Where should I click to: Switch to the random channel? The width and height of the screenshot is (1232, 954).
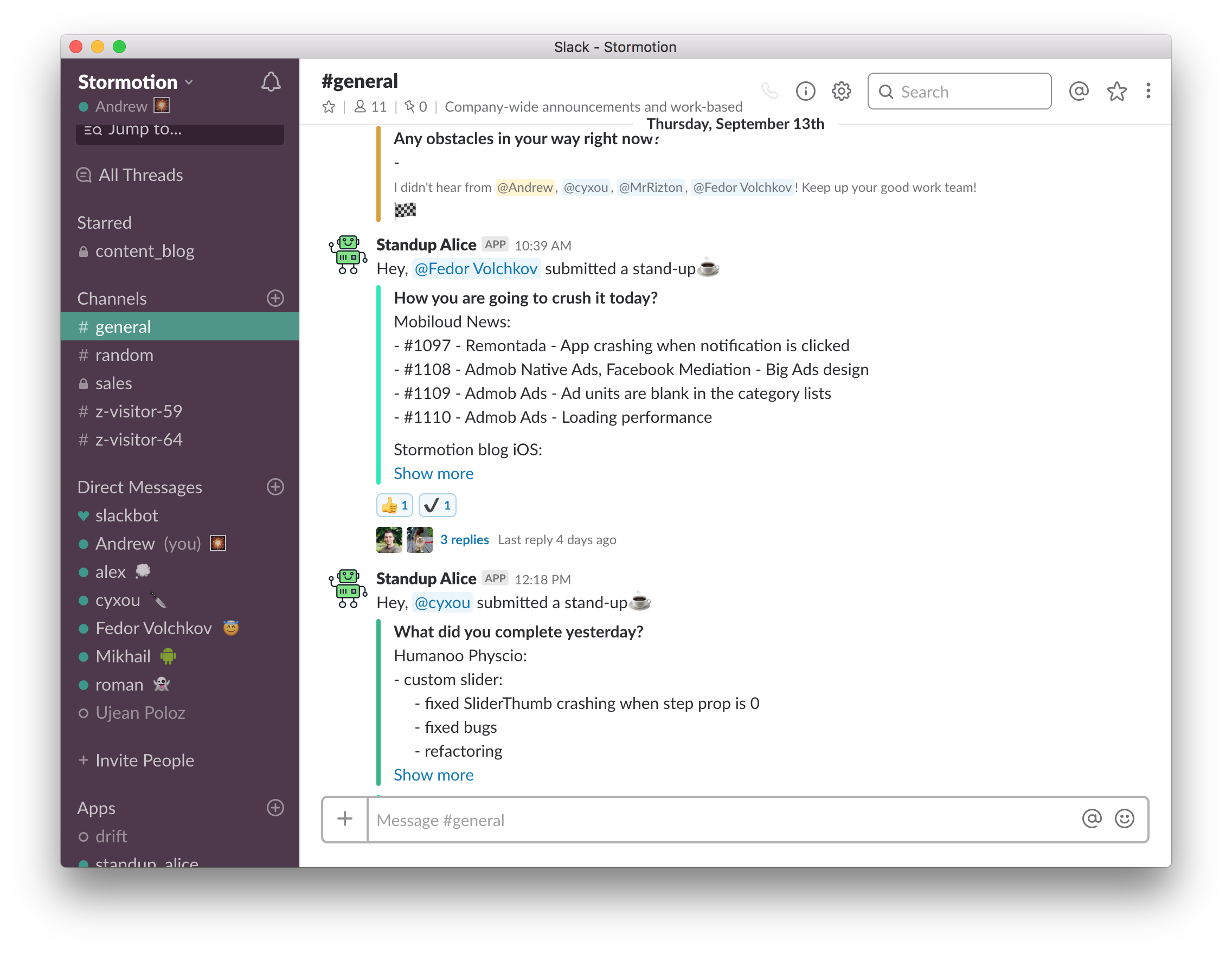pos(124,355)
